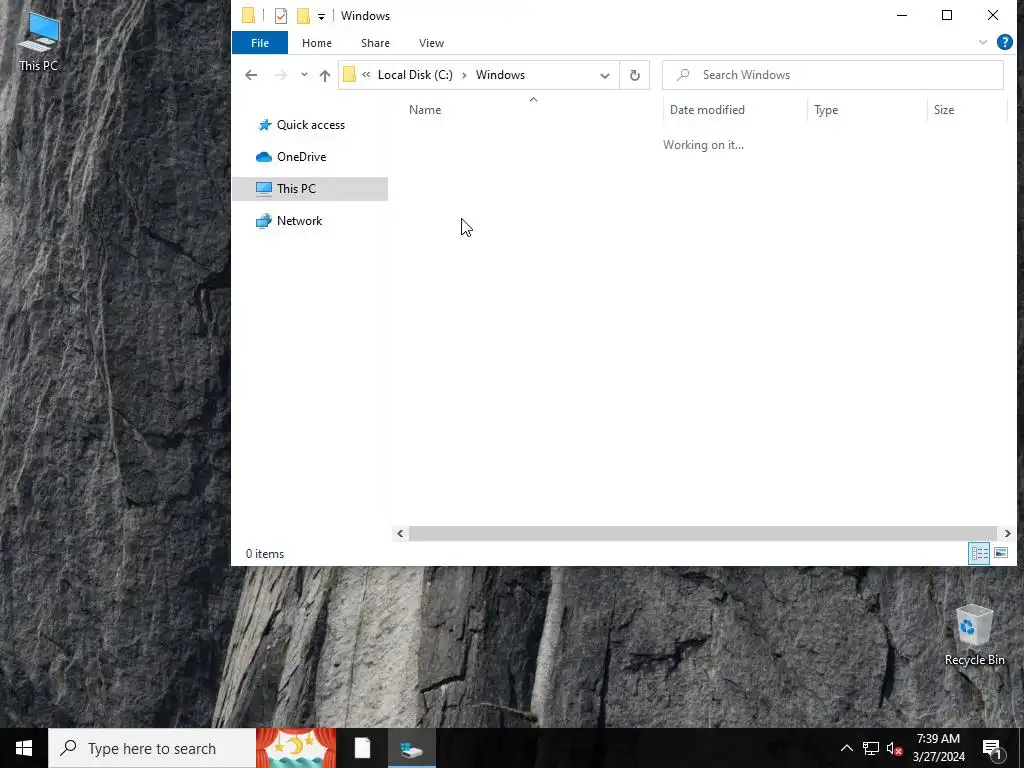Open the Share ribbon tab
This screenshot has width=1024, height=768.
pyautogui.click(x=376, y=43)
